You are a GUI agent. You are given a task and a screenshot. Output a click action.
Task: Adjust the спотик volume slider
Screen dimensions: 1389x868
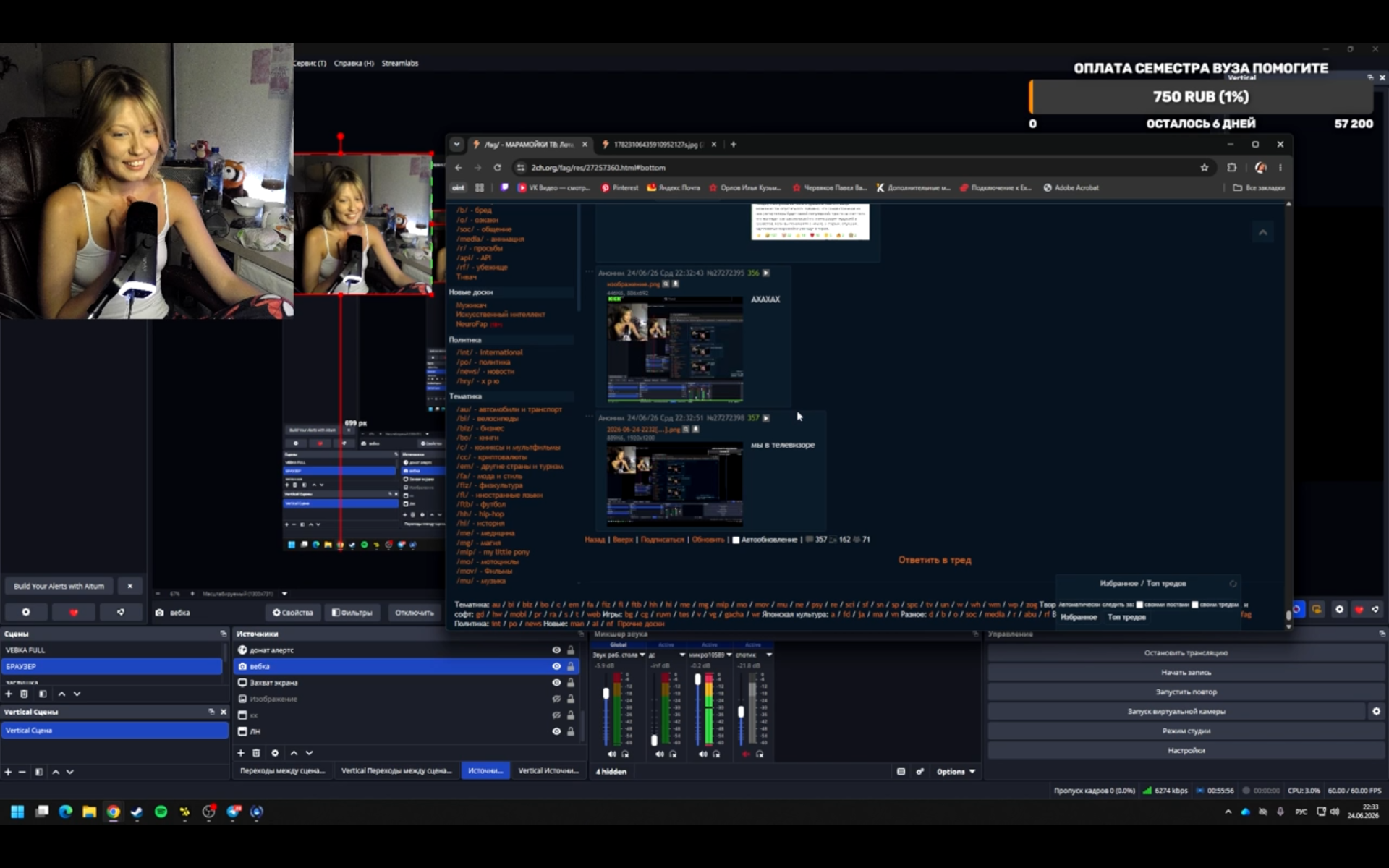pyautogui.click(x=741, y=712)
